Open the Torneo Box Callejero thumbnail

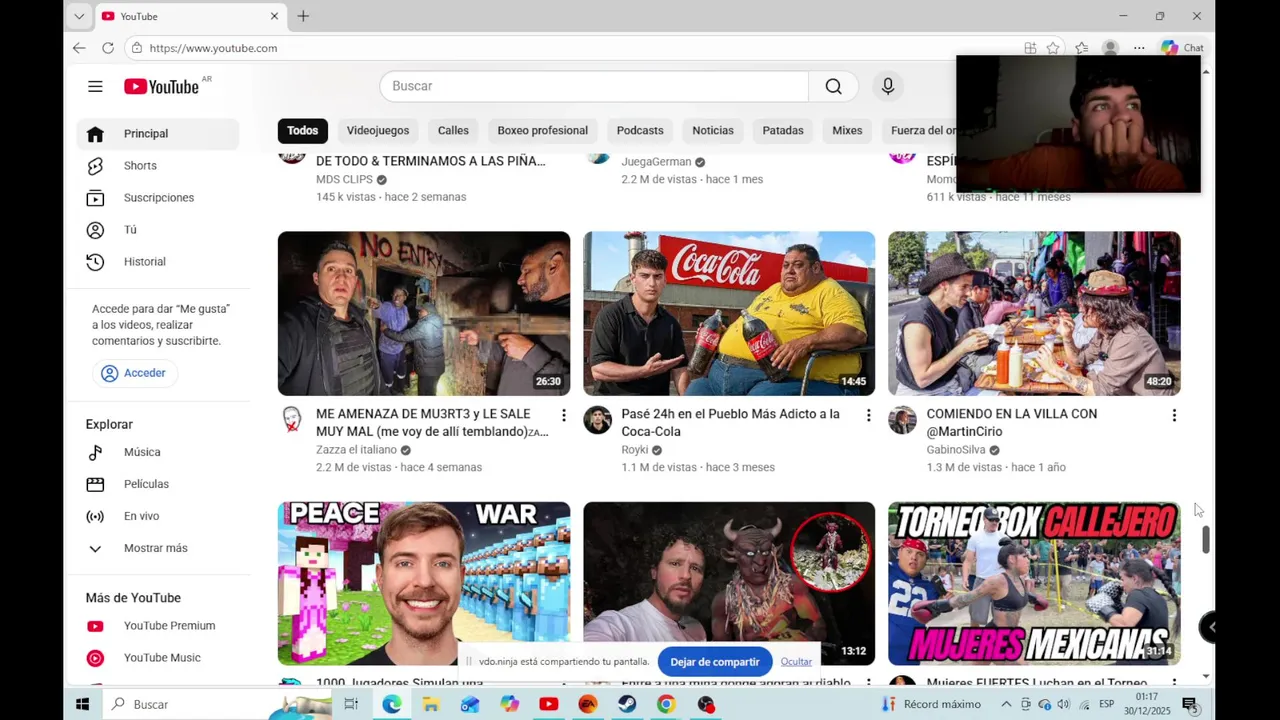tap(1034, 584)
